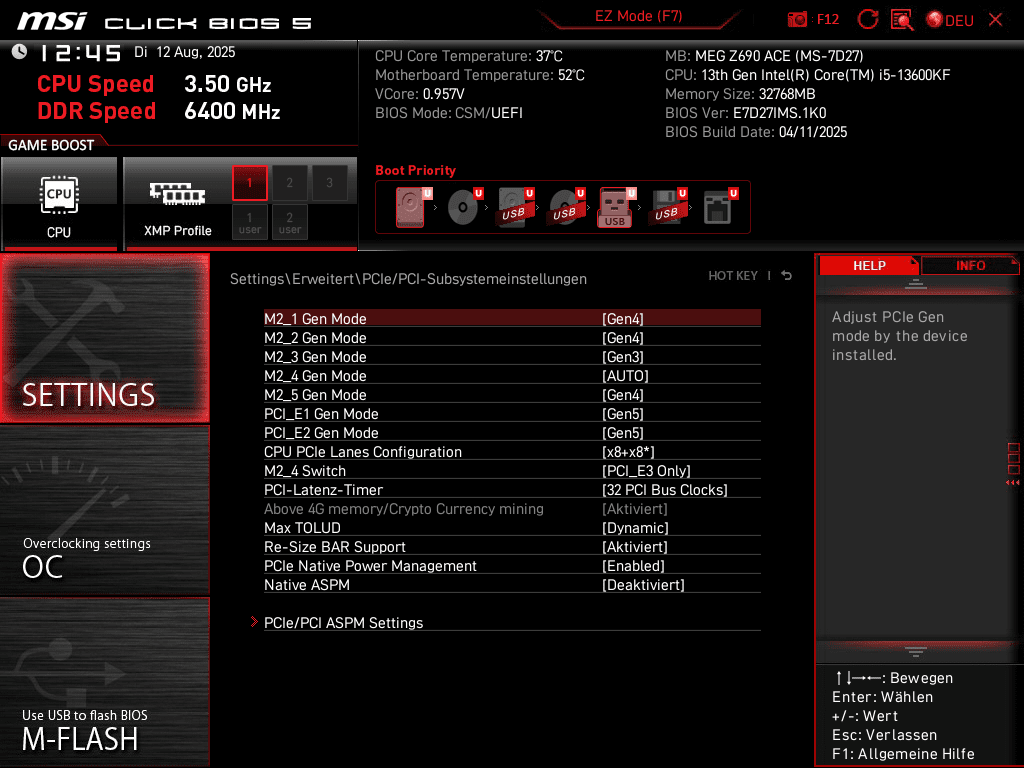Select XMP profile 3

(x=329, y=183)
